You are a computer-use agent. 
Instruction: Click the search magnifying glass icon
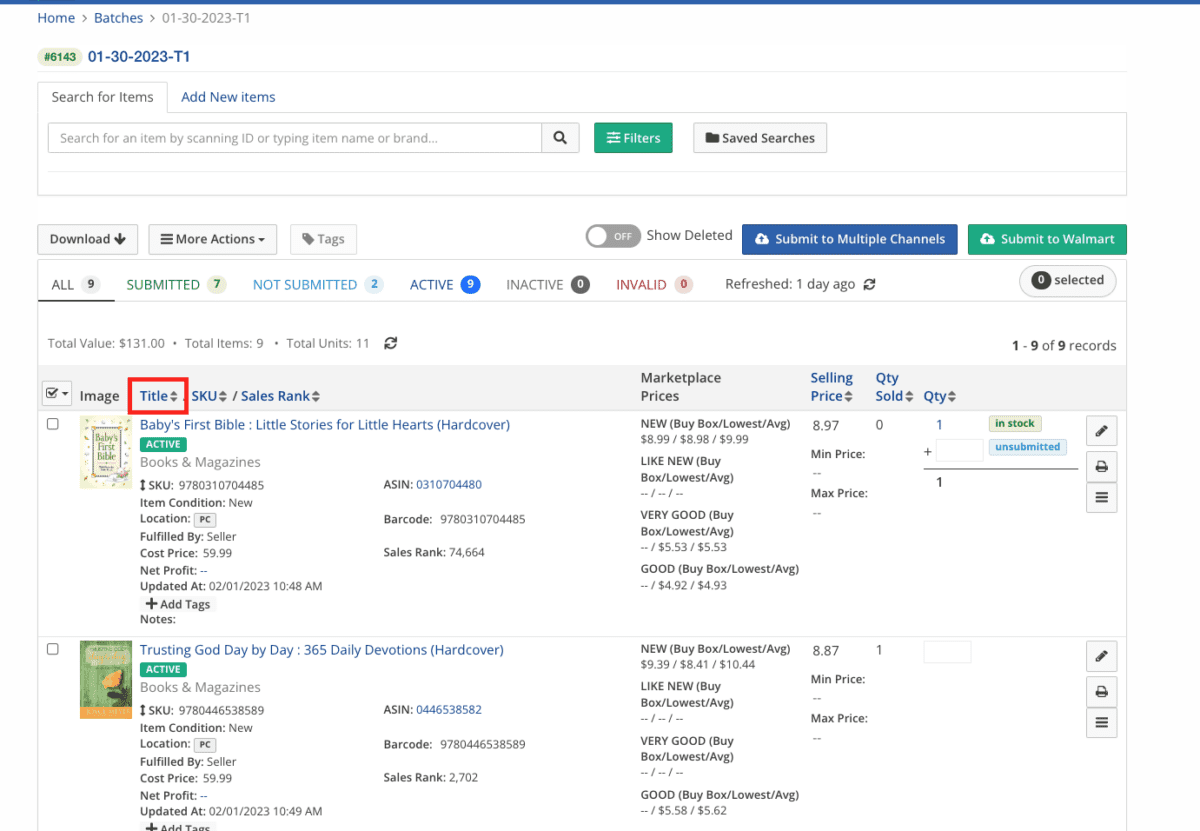click(560, 137)
